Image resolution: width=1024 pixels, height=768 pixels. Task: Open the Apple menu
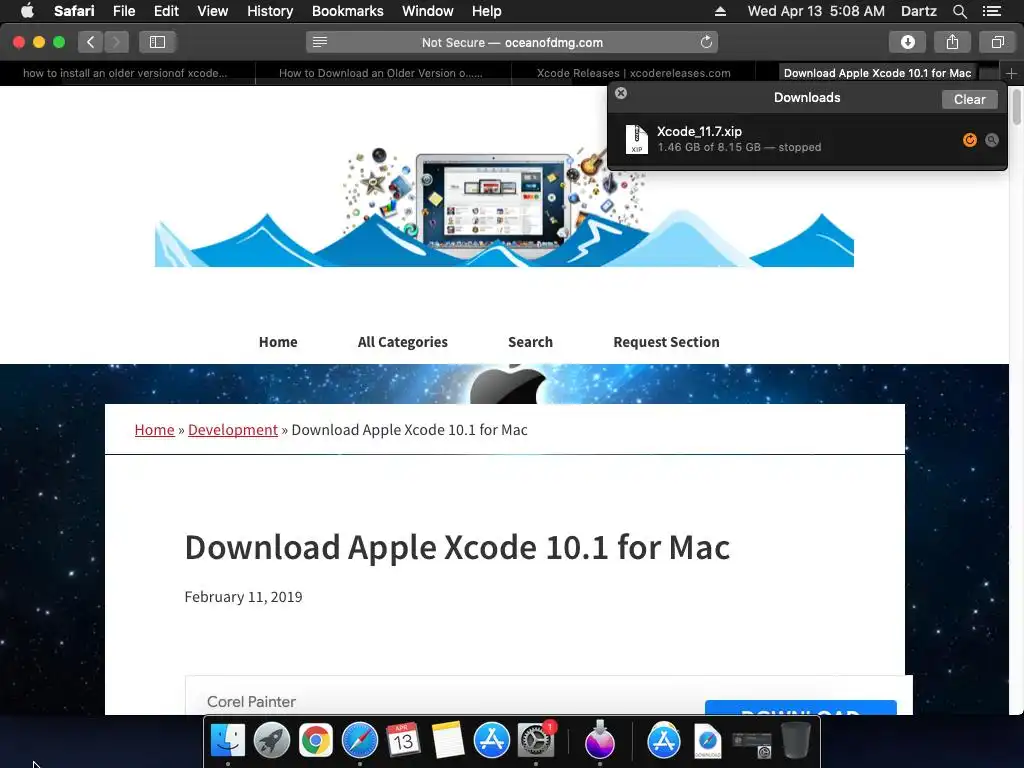pyautogui.click(x=27, y=11)
